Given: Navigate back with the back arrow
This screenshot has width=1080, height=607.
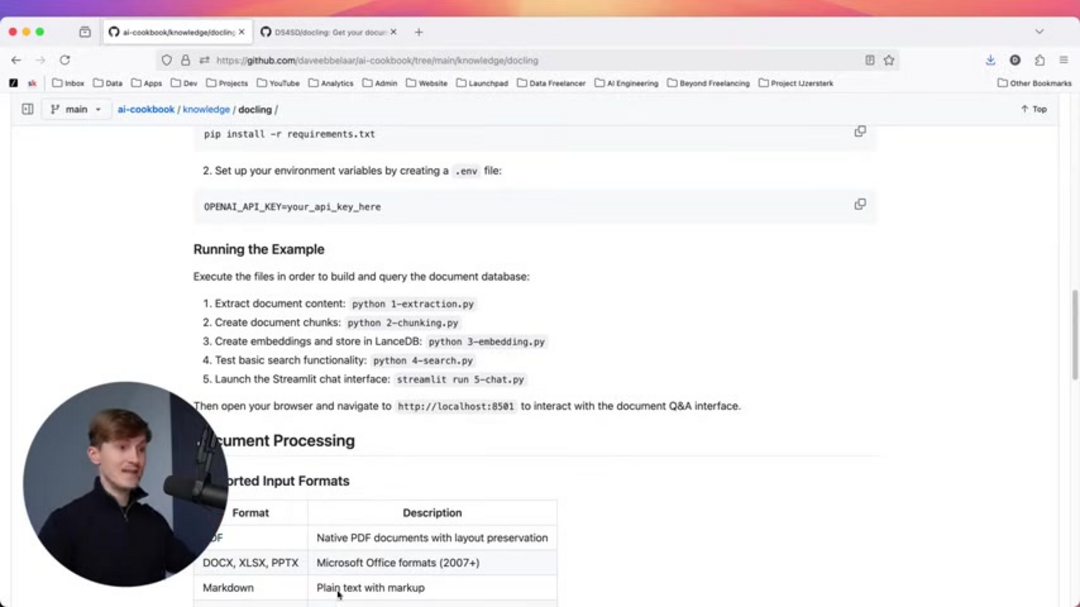Looking at the screenshot, I should pos(15,60).
